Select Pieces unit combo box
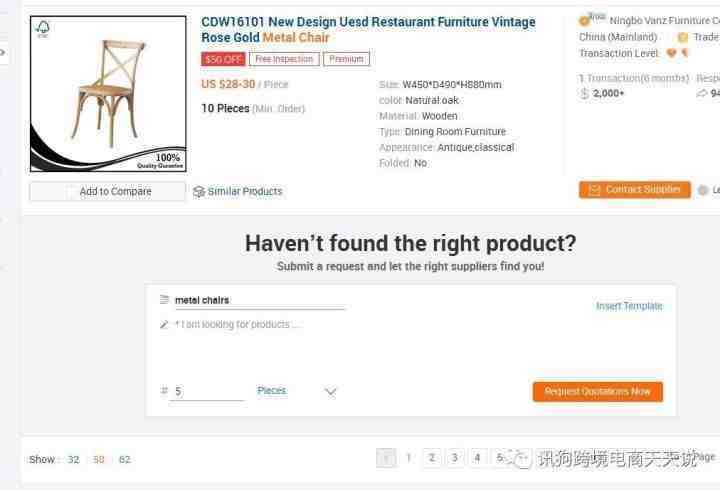The width and height of the screenshot is (720, 490). coord(297,391)
